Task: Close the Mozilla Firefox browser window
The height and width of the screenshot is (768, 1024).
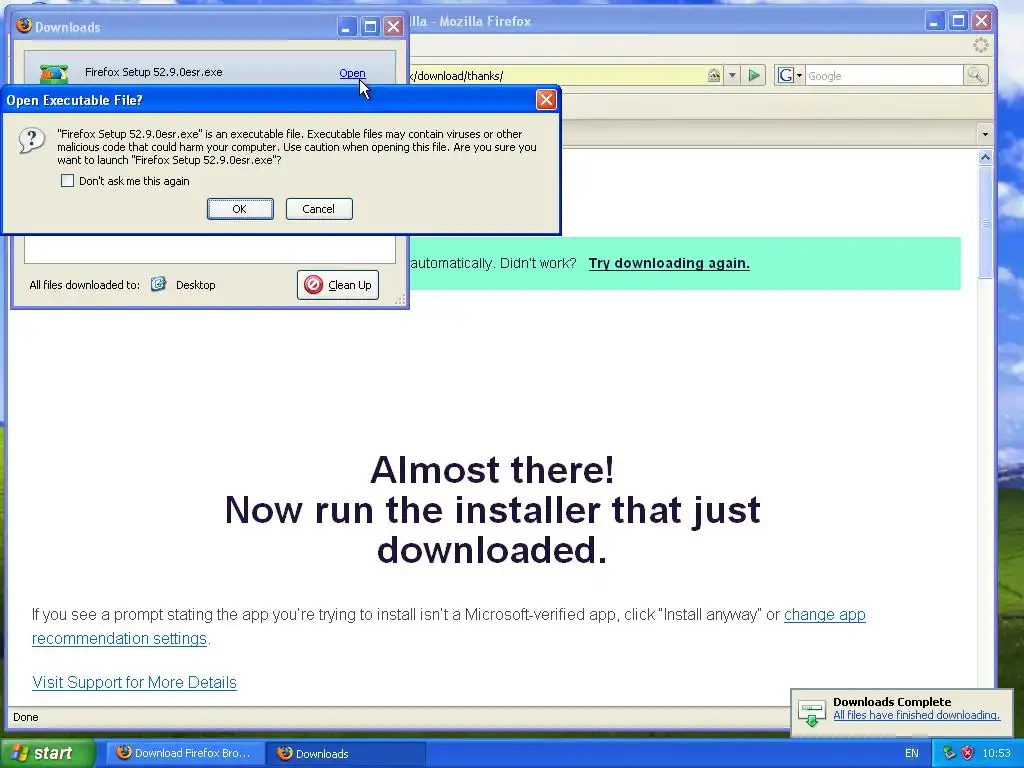Action: pyautogui.click(x=981, y=21)
